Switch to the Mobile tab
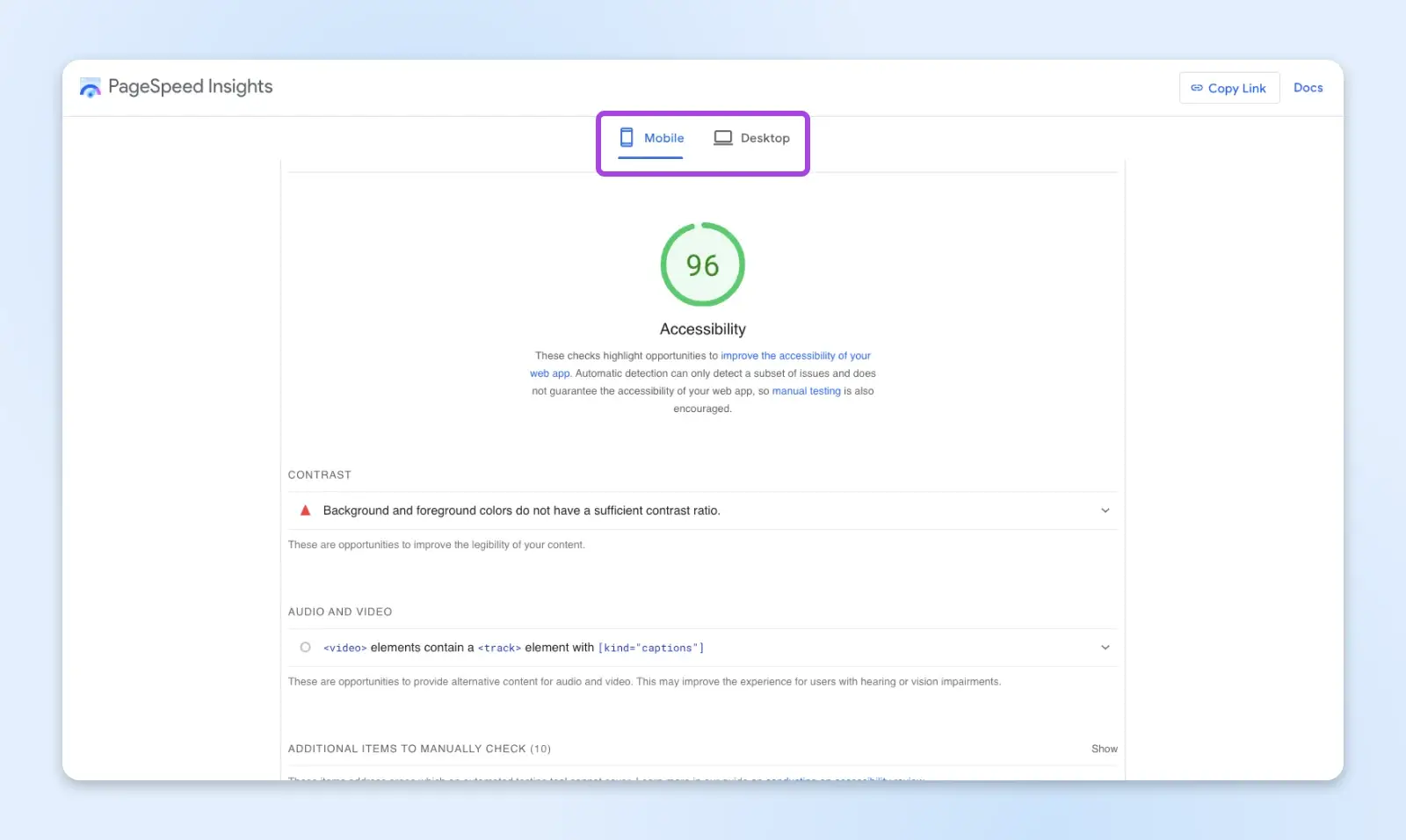1406x840 pixels. (651, 138)
